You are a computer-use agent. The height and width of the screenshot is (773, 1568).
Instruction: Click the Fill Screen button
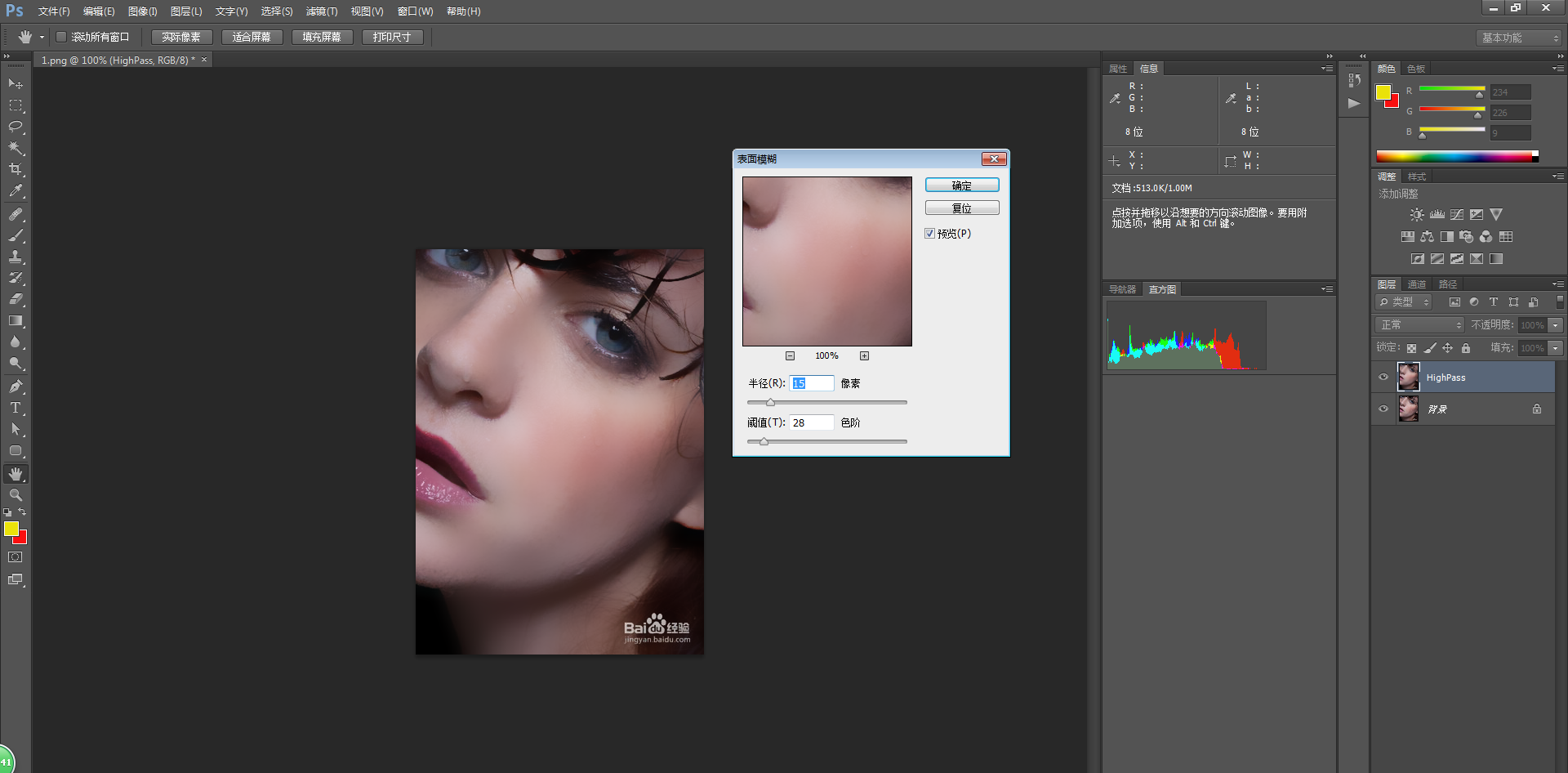322,37
